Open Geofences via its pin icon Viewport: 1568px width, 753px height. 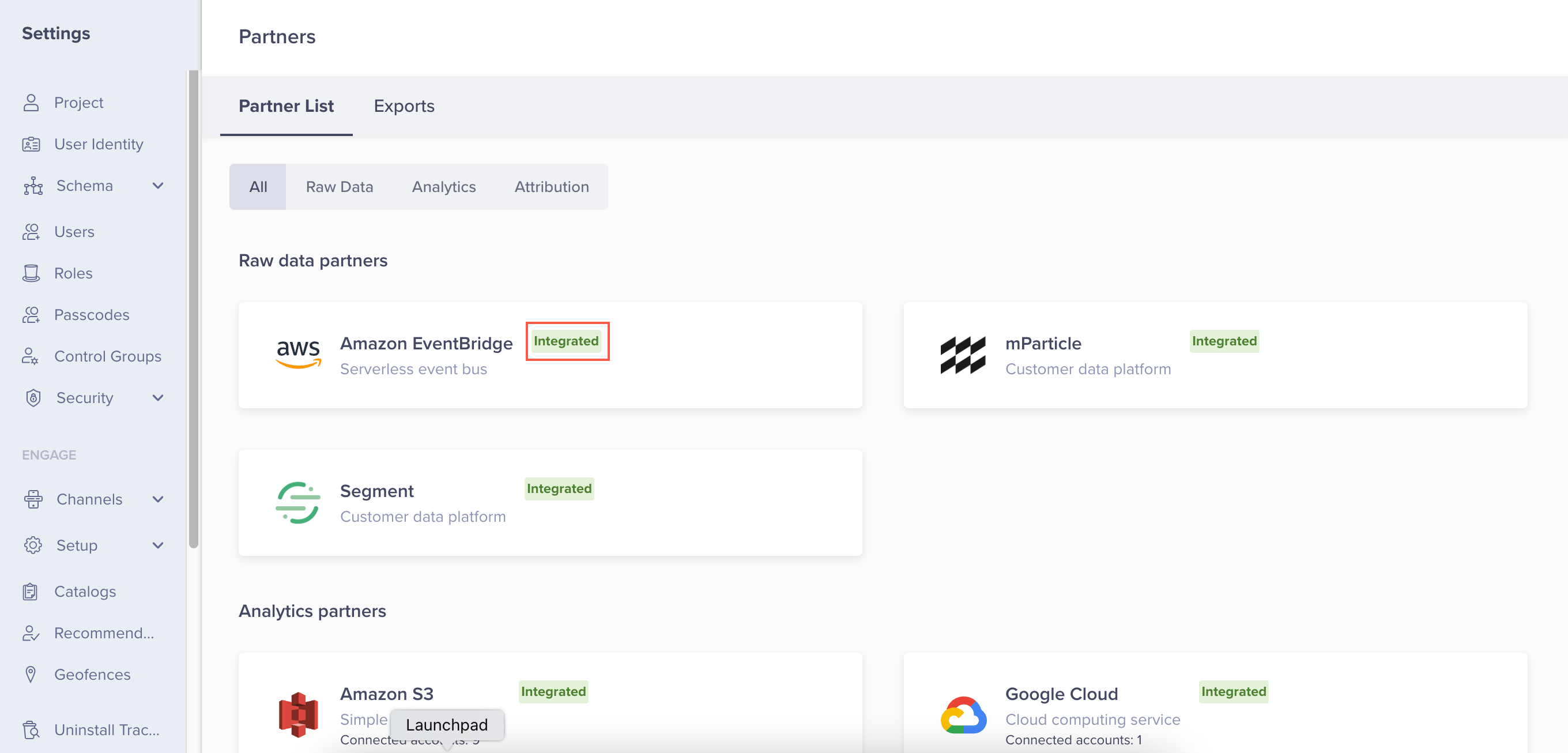(x=31, y=674)
